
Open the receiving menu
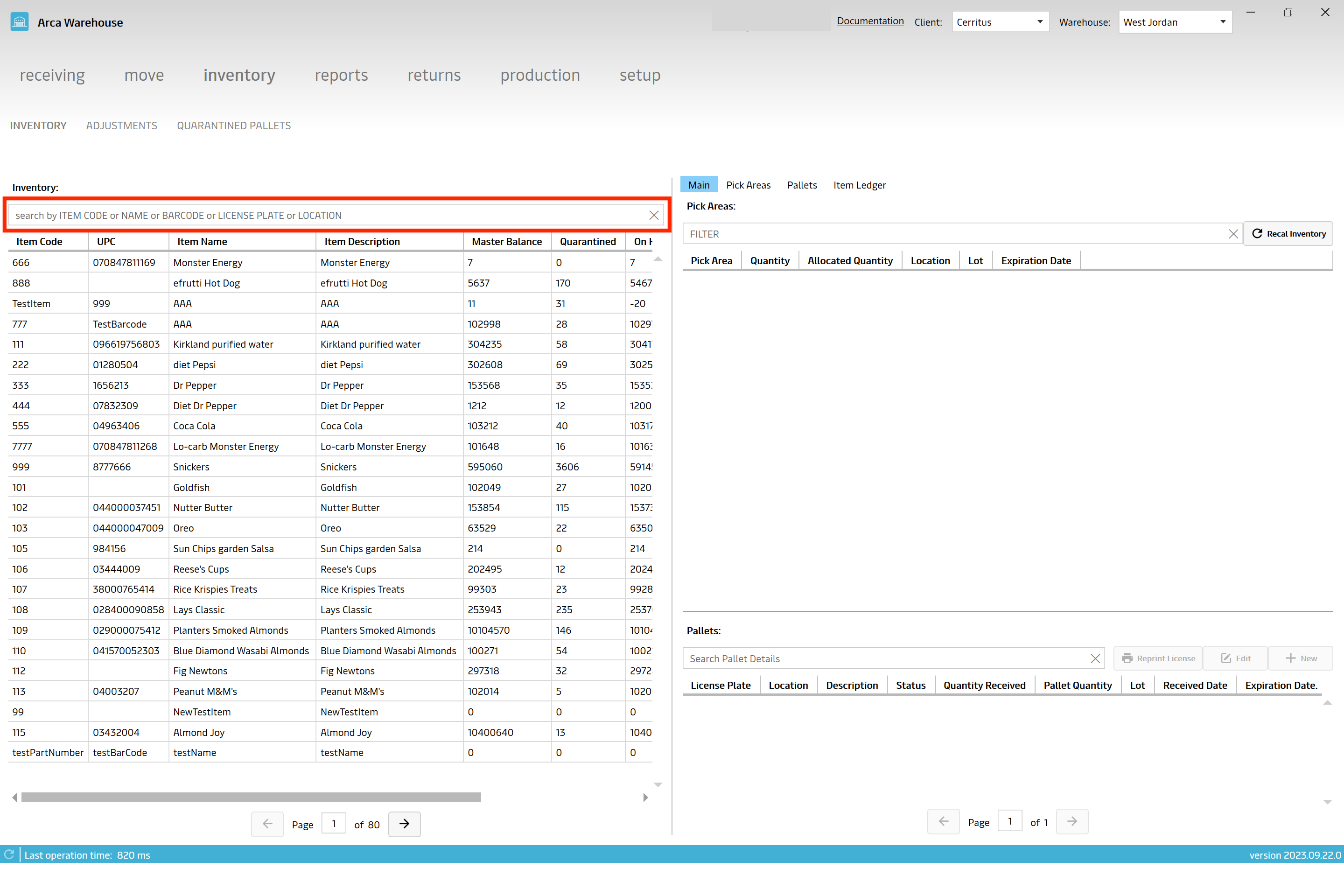(52, 75)
